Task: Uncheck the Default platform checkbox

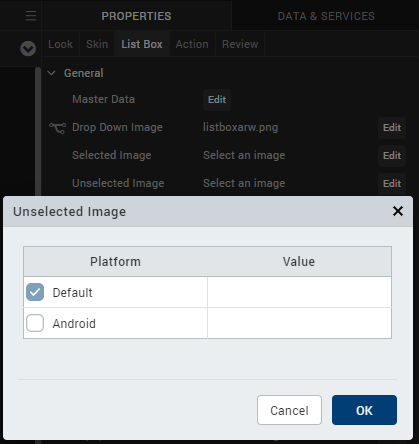Action: tap(35, 292)
